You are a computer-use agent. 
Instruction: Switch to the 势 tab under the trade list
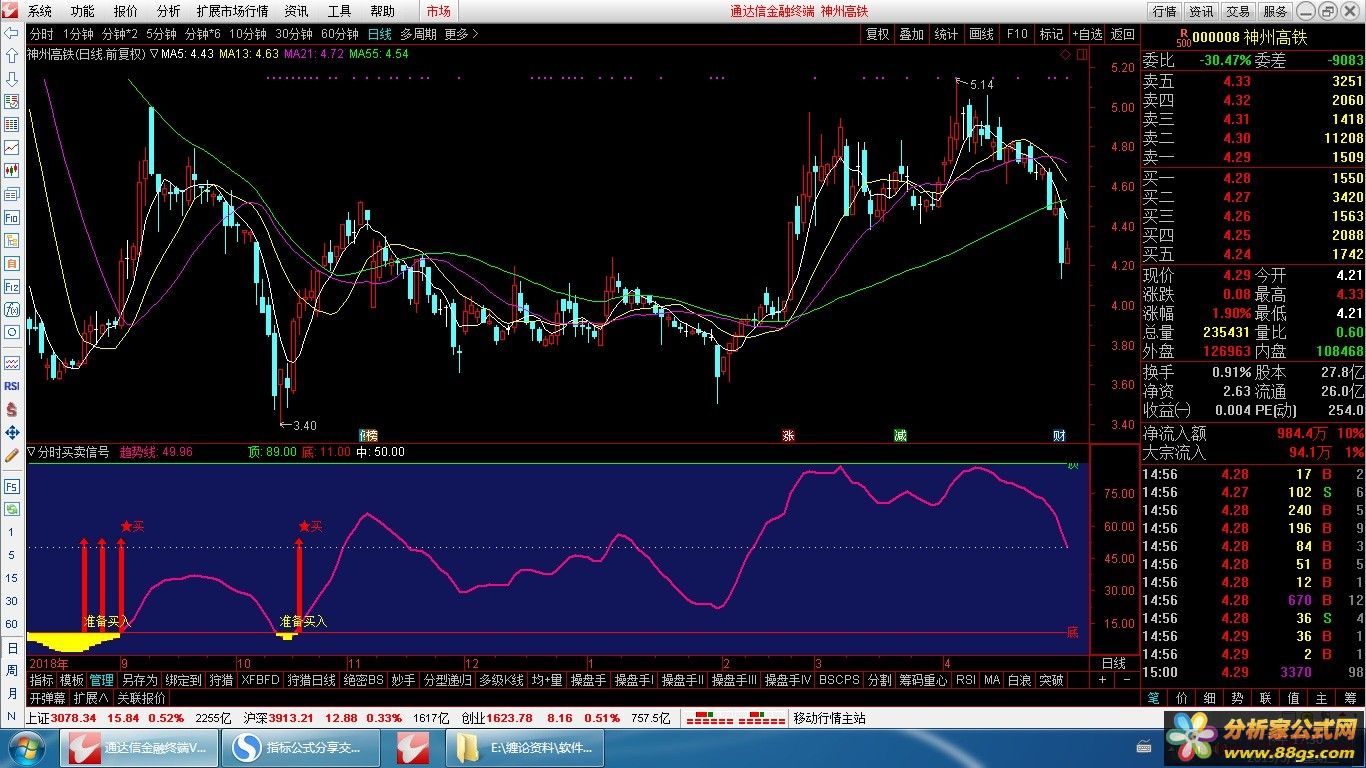[1238, 698]
